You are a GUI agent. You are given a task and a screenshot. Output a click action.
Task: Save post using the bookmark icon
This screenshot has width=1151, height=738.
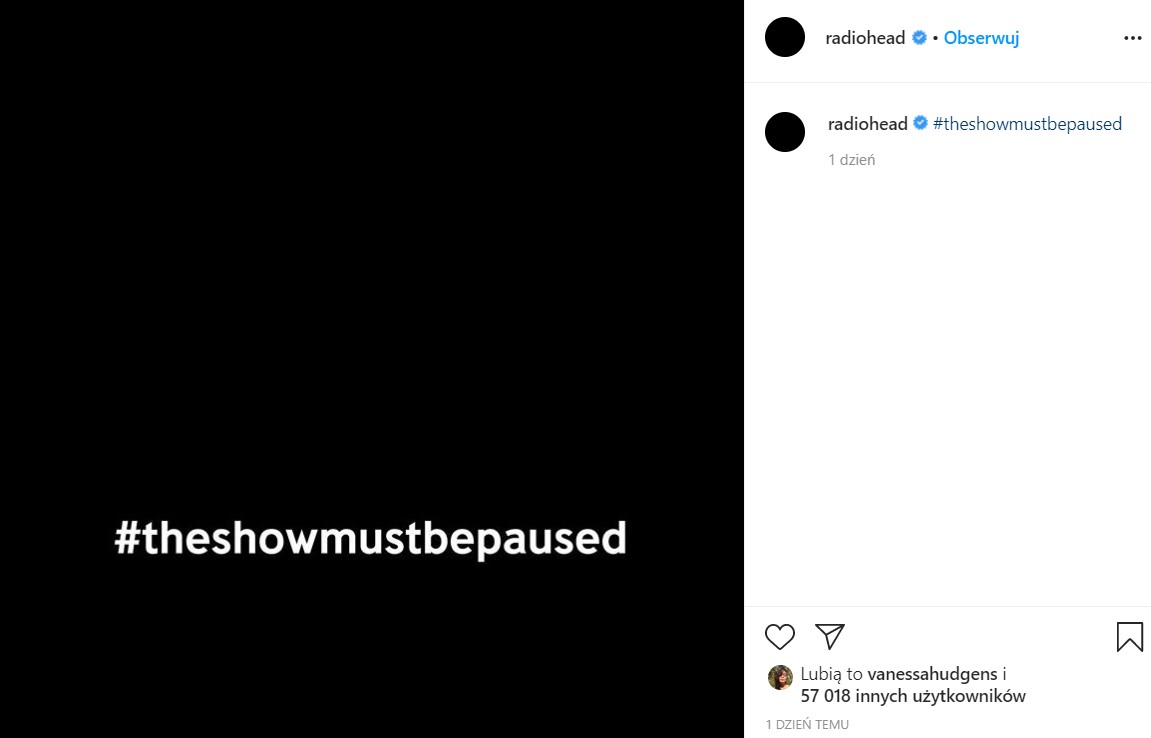[x=1129, y=637]
